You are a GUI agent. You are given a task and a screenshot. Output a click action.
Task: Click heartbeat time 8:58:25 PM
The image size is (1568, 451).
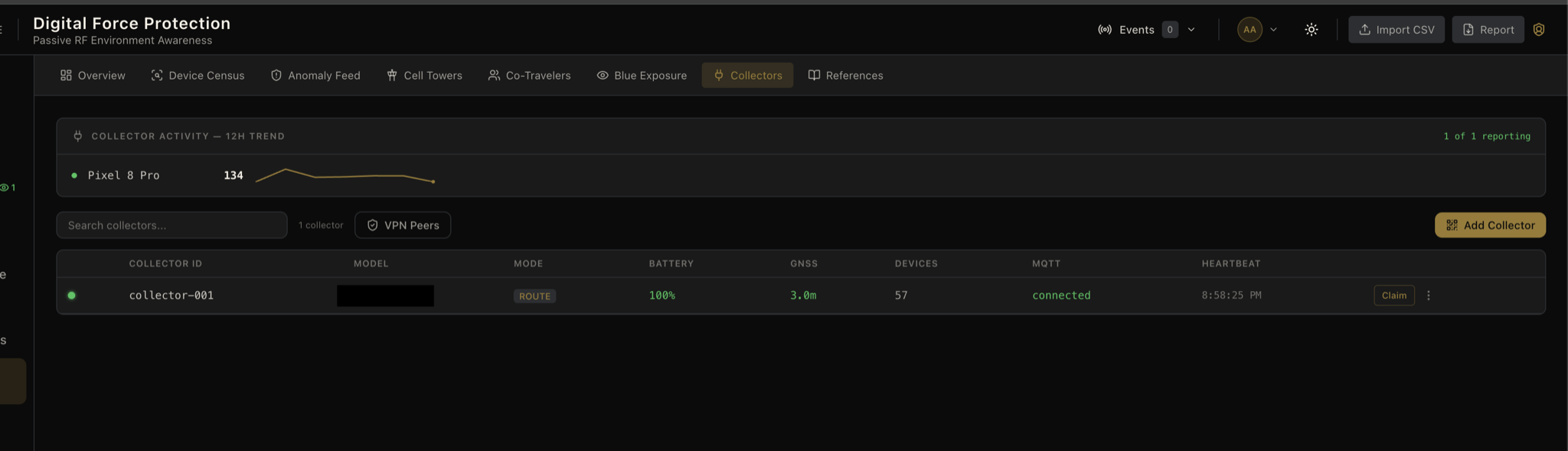[x=1231, y=296]
